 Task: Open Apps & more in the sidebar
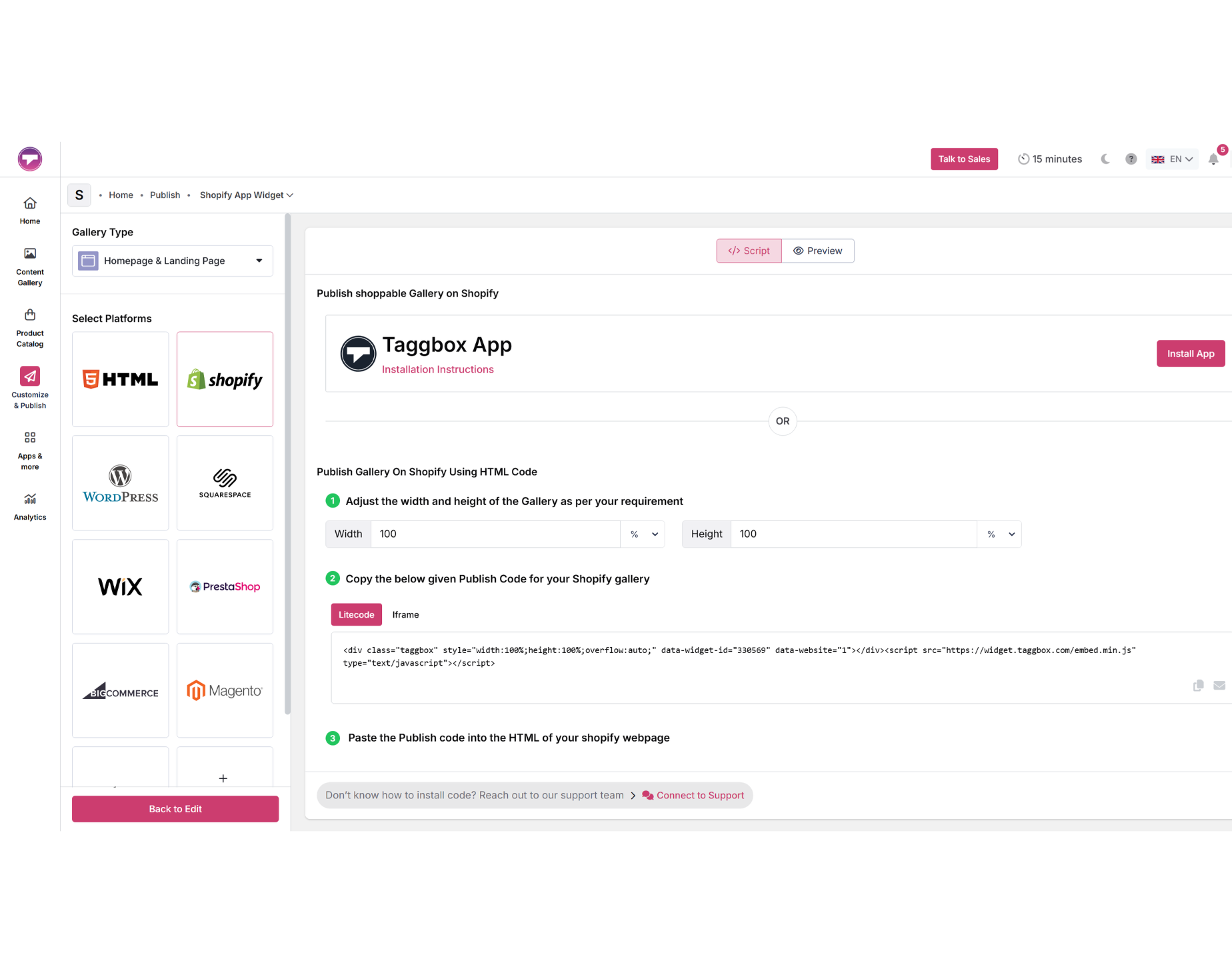point(30,451)
